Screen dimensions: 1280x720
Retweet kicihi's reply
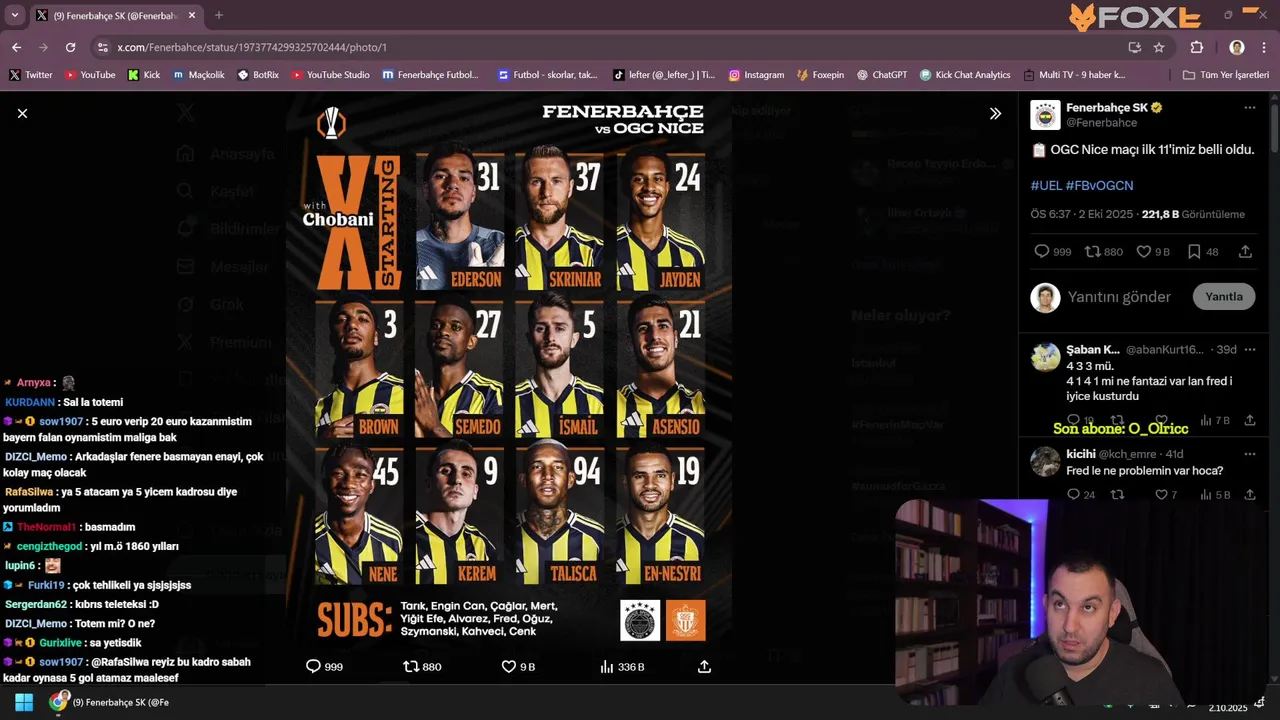pos(1117,495)
